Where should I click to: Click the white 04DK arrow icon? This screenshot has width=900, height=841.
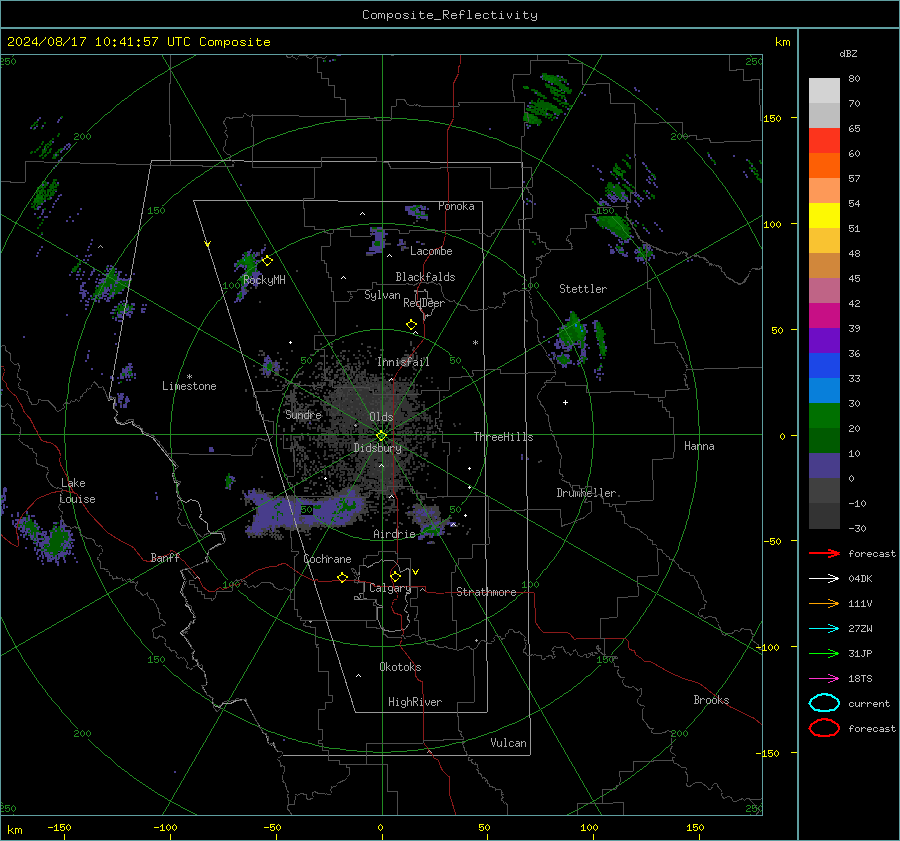824,578
